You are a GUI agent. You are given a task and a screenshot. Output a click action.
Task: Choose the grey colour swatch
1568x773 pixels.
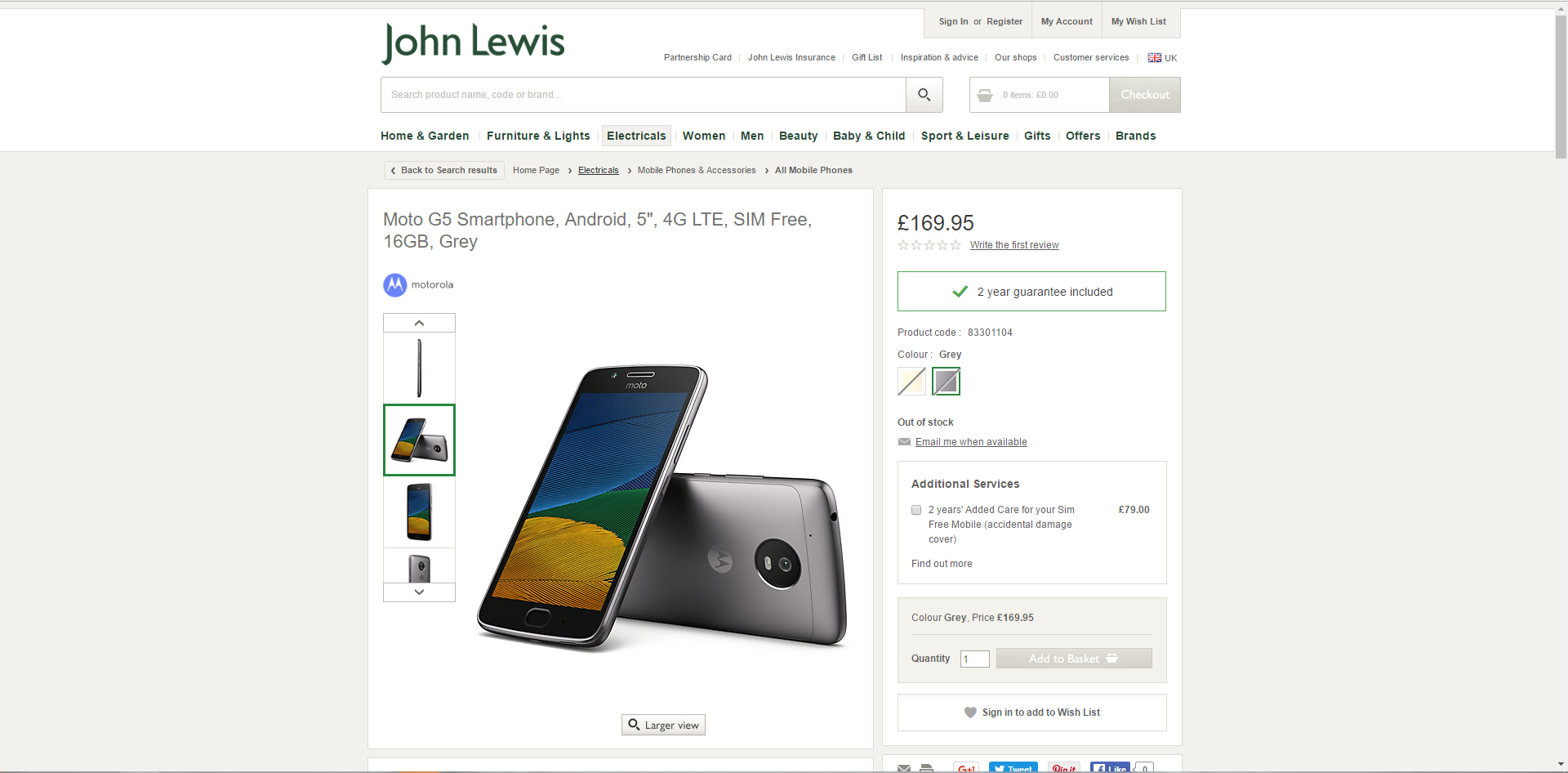tap(946, 382)
